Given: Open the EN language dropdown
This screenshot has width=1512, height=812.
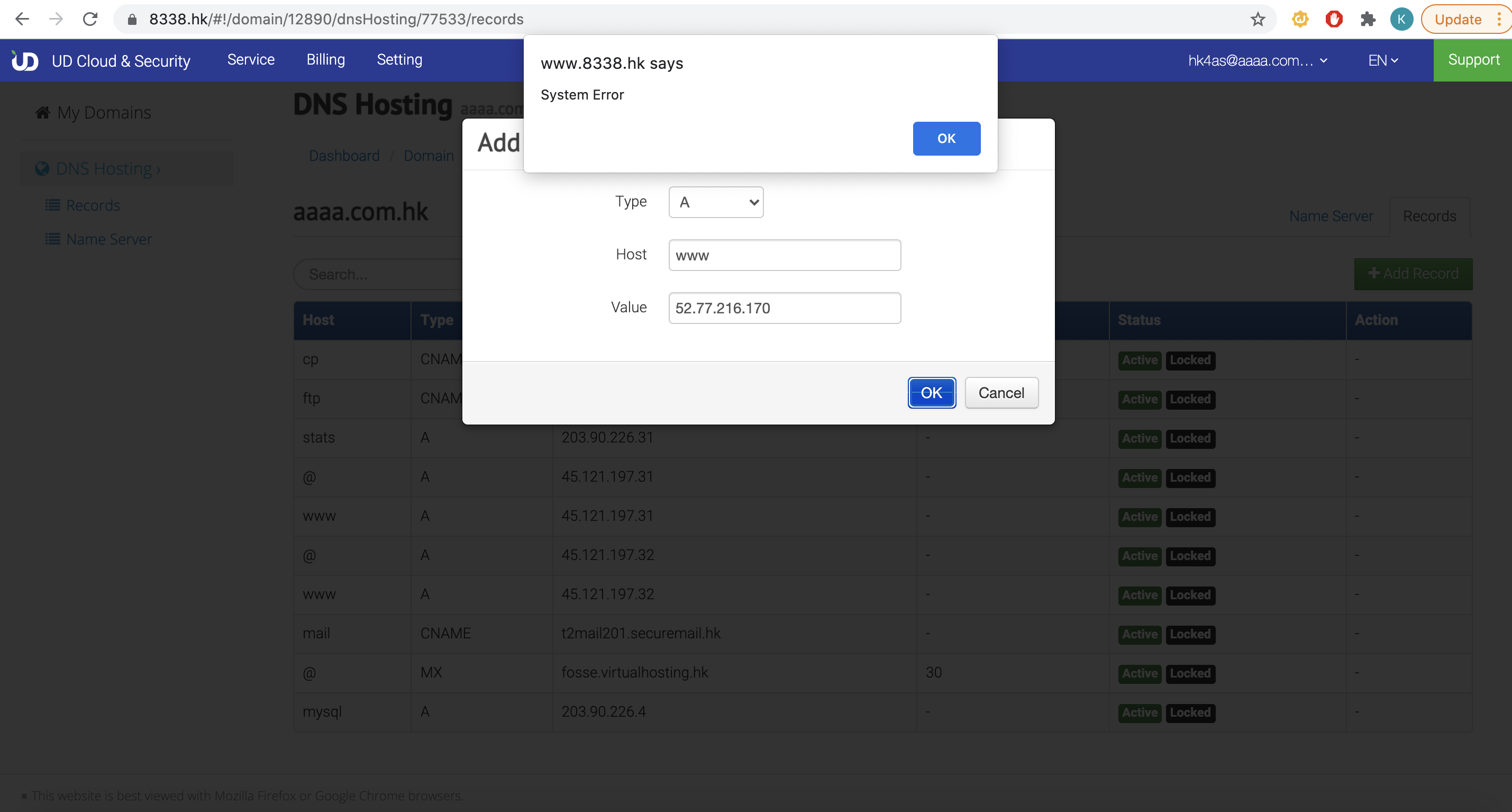Looking at the screenshot, I should click(1383, 60).
